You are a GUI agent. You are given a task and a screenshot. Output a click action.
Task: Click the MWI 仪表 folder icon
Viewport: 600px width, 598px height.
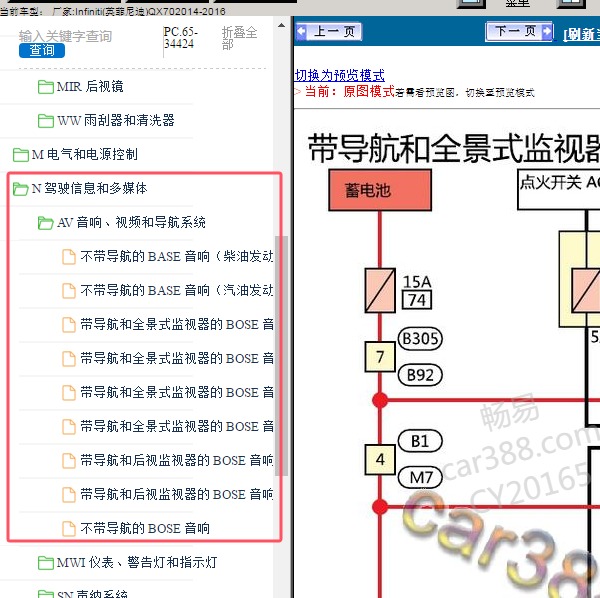(x=46, y=563)
